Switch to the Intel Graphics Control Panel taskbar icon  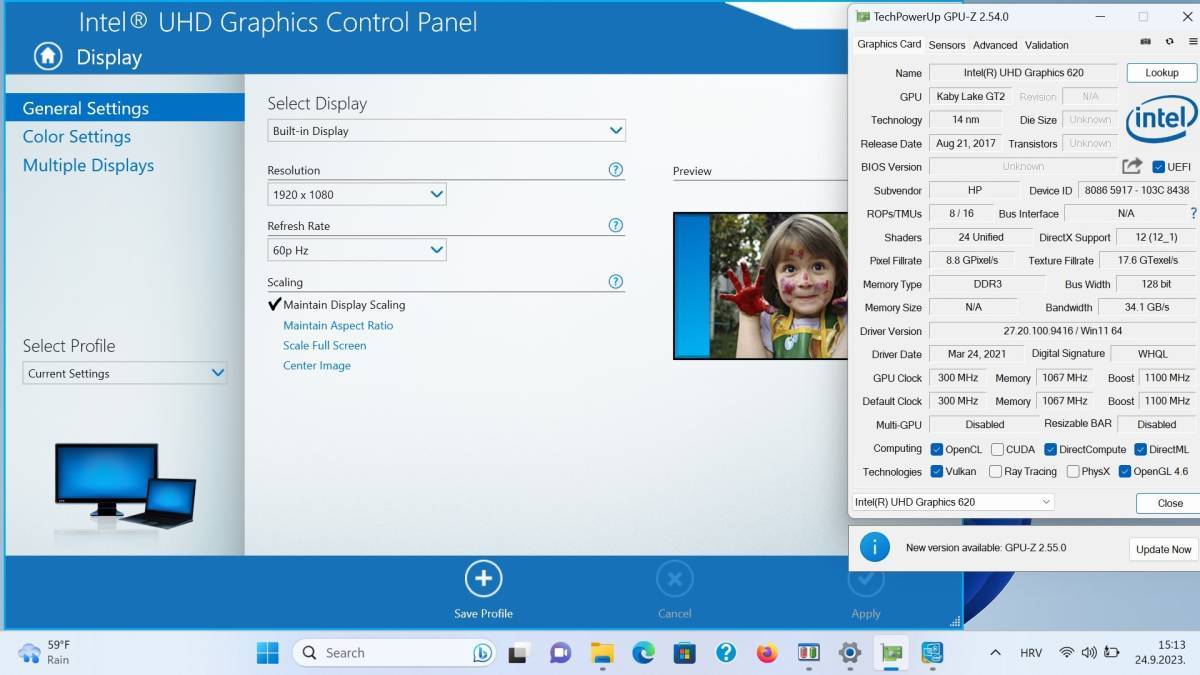point(932,653)
